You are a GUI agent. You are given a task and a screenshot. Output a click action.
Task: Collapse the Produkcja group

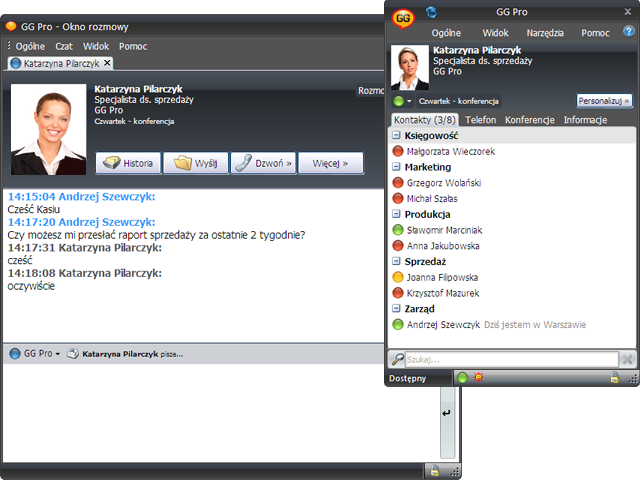click(396, 213)
